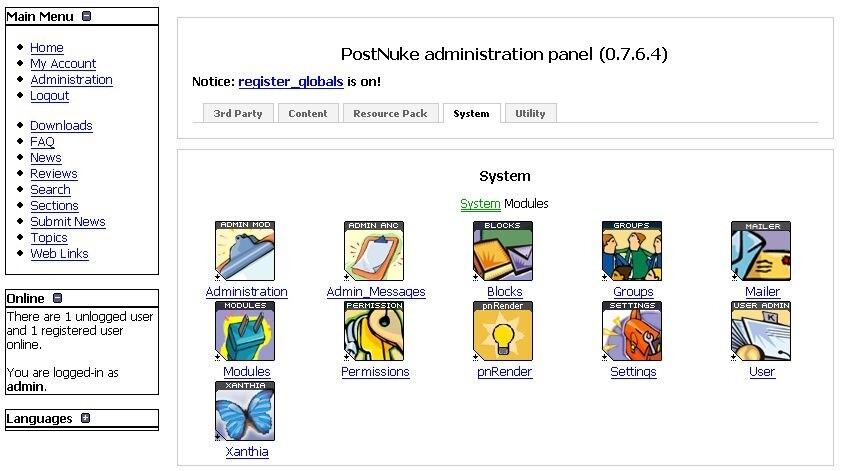The height and width of the screenshot is (471, 854).
Task: Click the panel title with version 0.7.6.4
Action: tap(504, 54)
